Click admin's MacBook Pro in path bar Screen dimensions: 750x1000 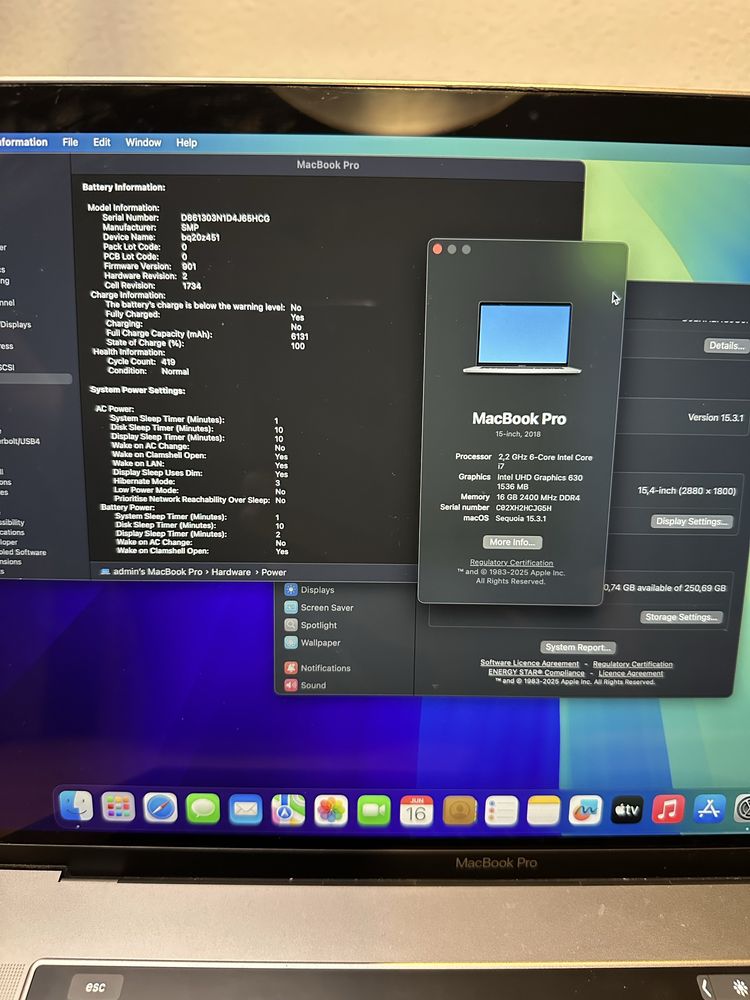click(x=158, y=571)
